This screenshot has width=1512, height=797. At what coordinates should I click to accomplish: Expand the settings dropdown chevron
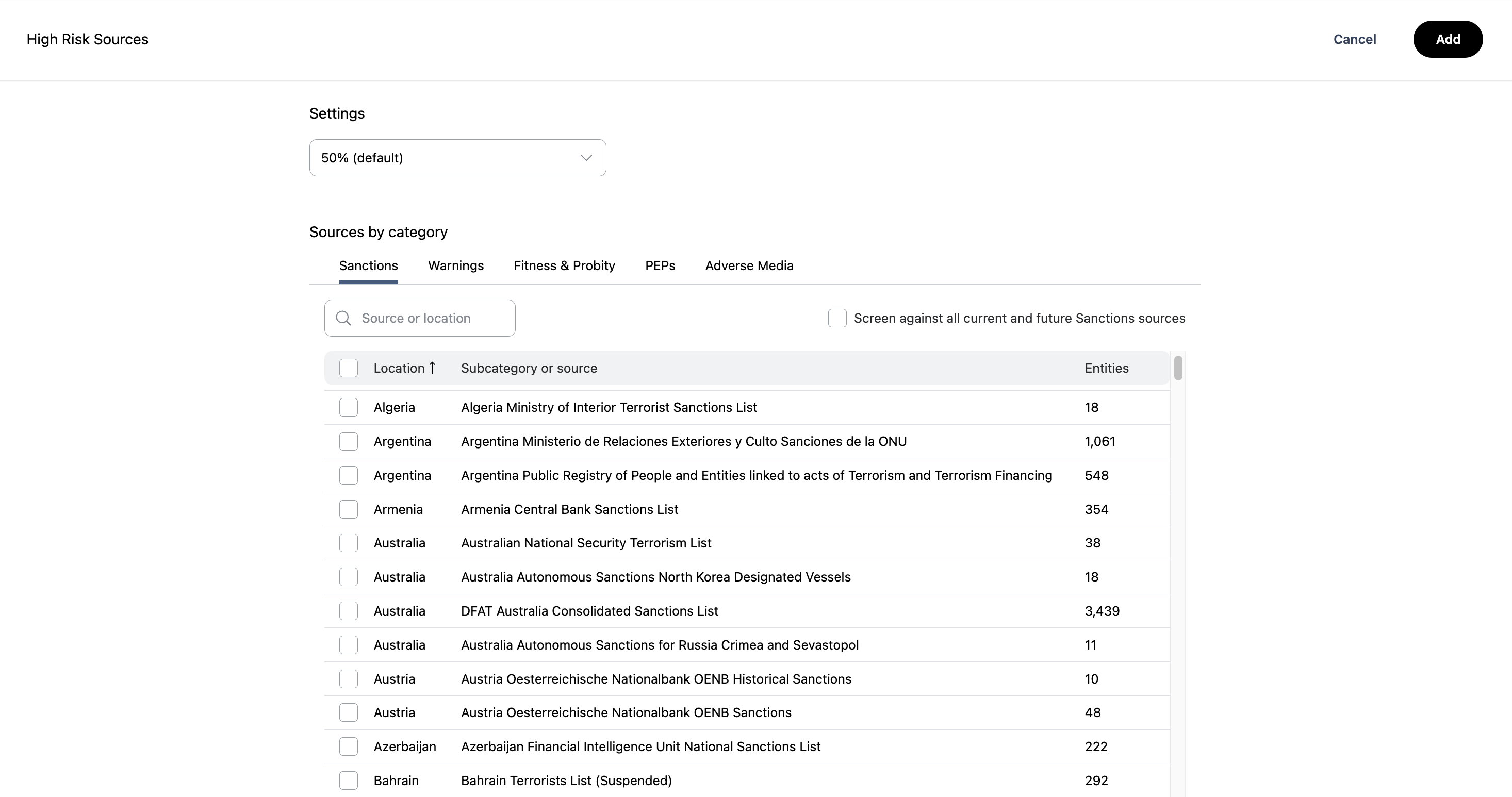pos(586,158)
